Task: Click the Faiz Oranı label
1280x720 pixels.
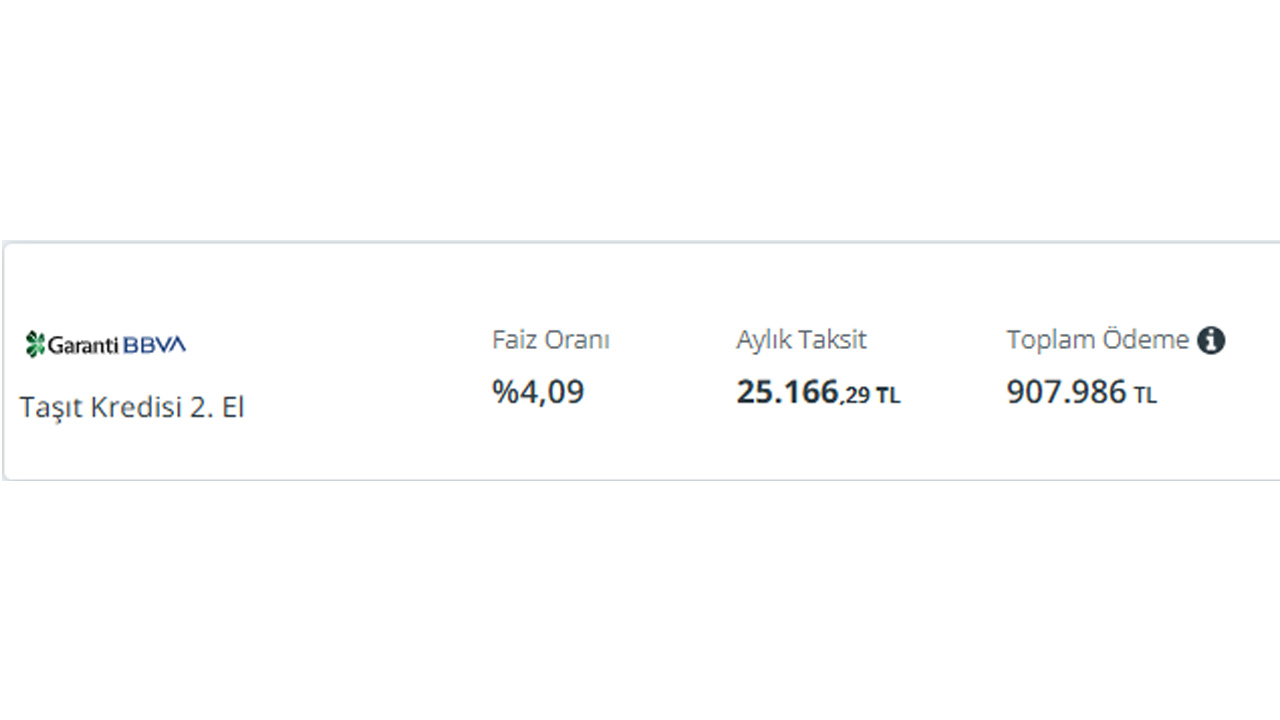Action: tap(550, 340)
